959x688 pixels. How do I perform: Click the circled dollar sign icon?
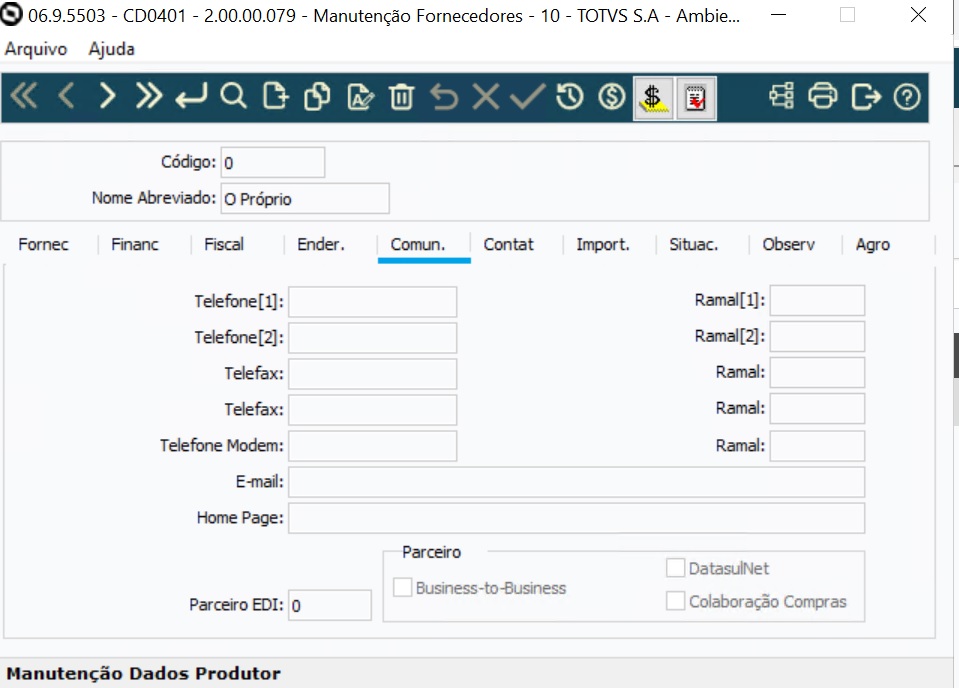coord(612,96)
